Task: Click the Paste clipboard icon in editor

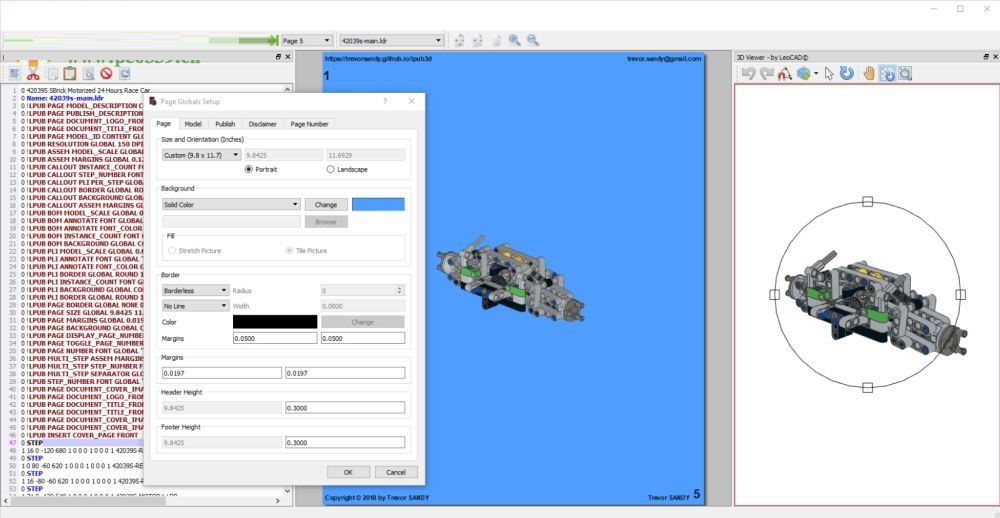Action: click(69, 74)
